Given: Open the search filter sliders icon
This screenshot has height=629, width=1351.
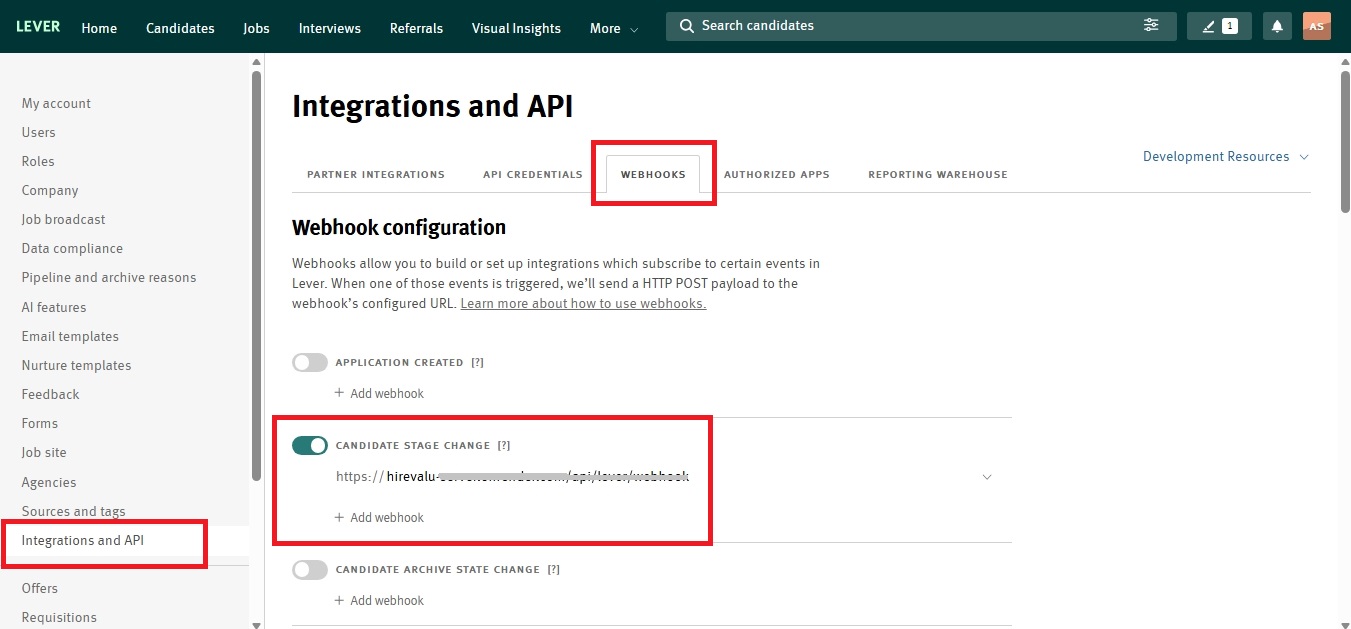Looking at the screenshot, I should tap(1151, 26).
